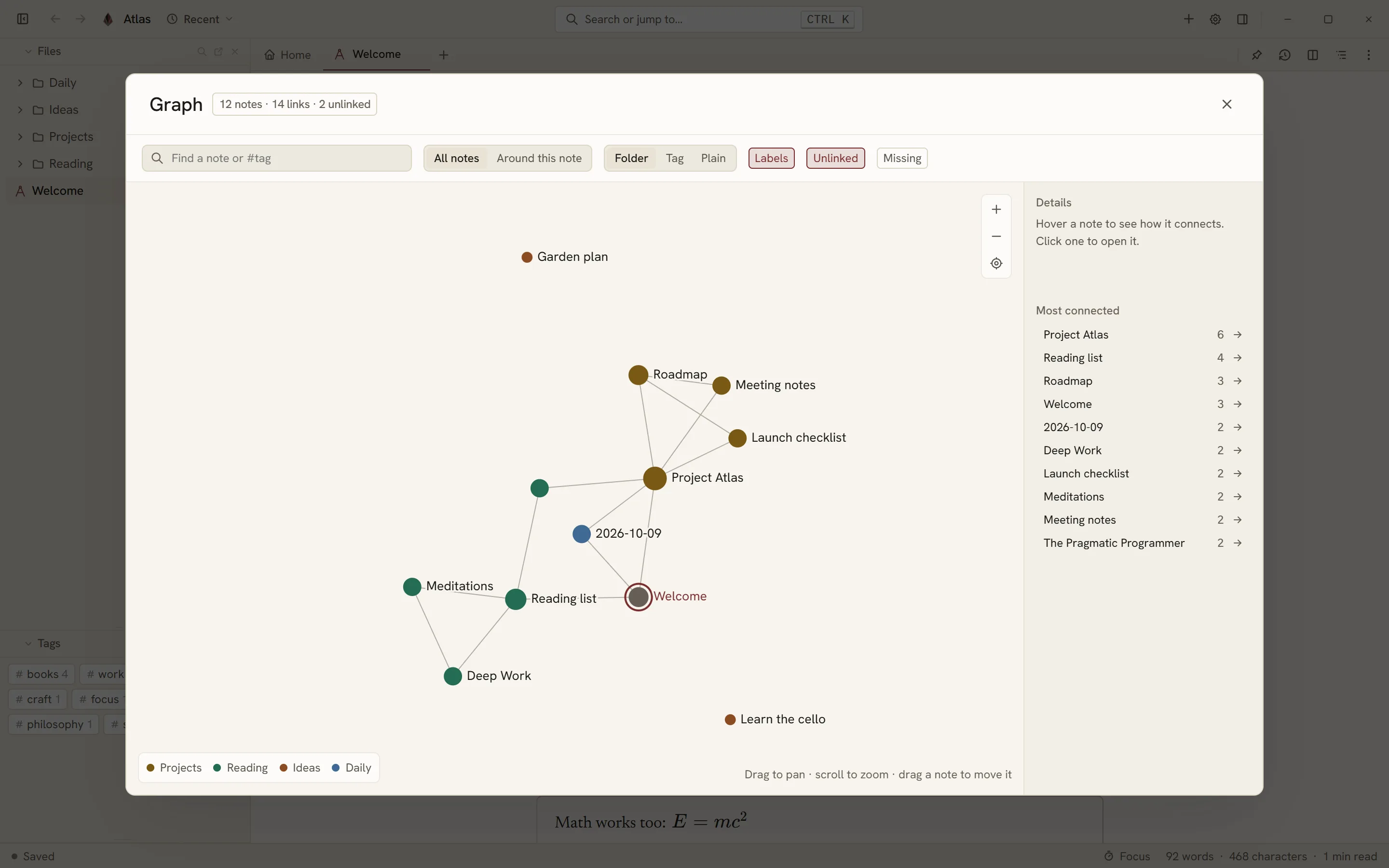Open The Pragmatic Programmer from Most connected
This screenshot has height=868, width=1389.
click(x=1142, y=543)
